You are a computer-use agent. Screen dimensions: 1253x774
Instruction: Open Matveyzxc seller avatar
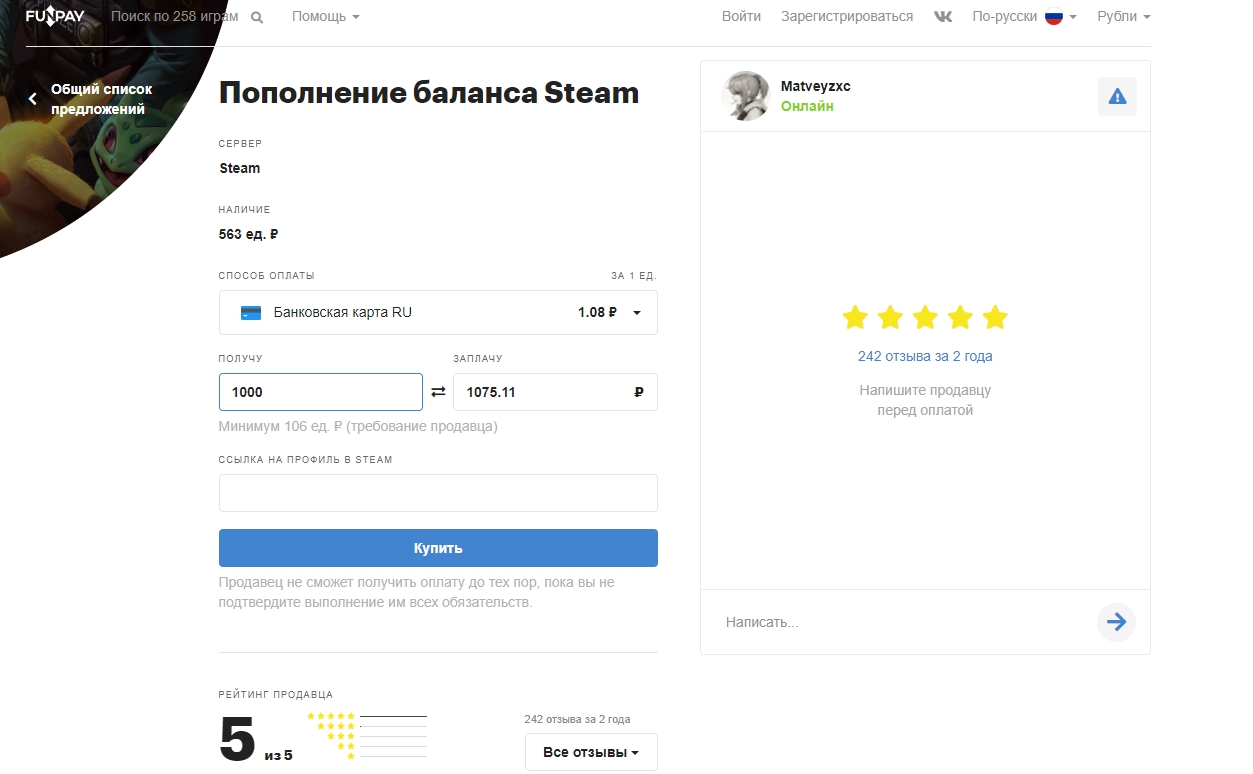coord(745,96)
